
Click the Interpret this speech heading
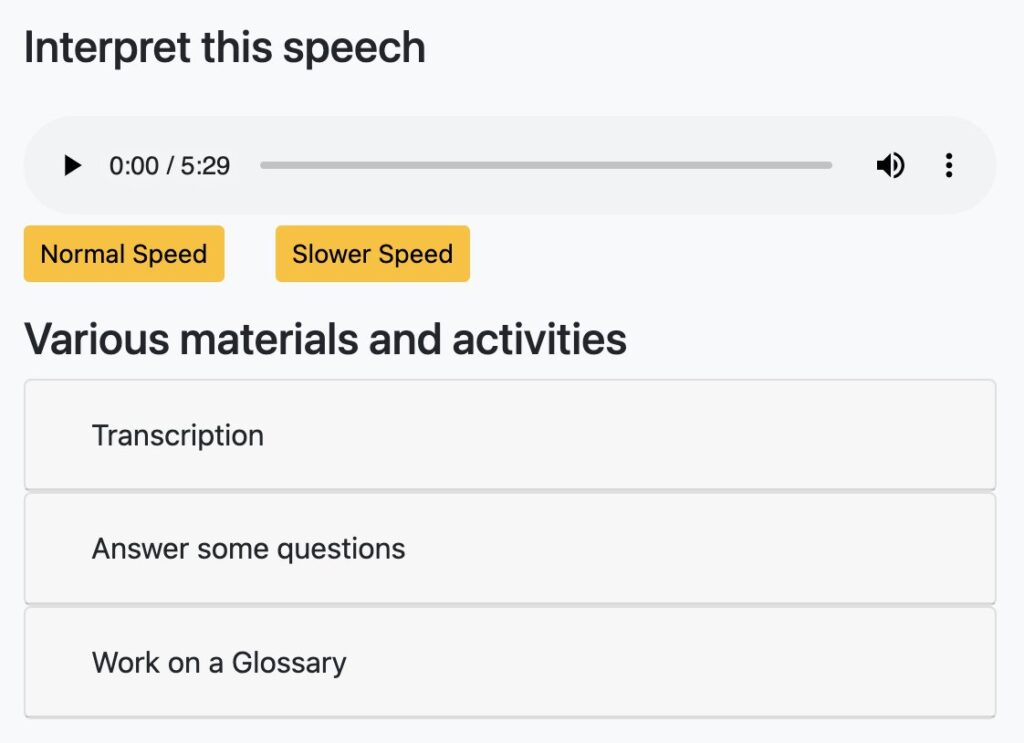225,48
